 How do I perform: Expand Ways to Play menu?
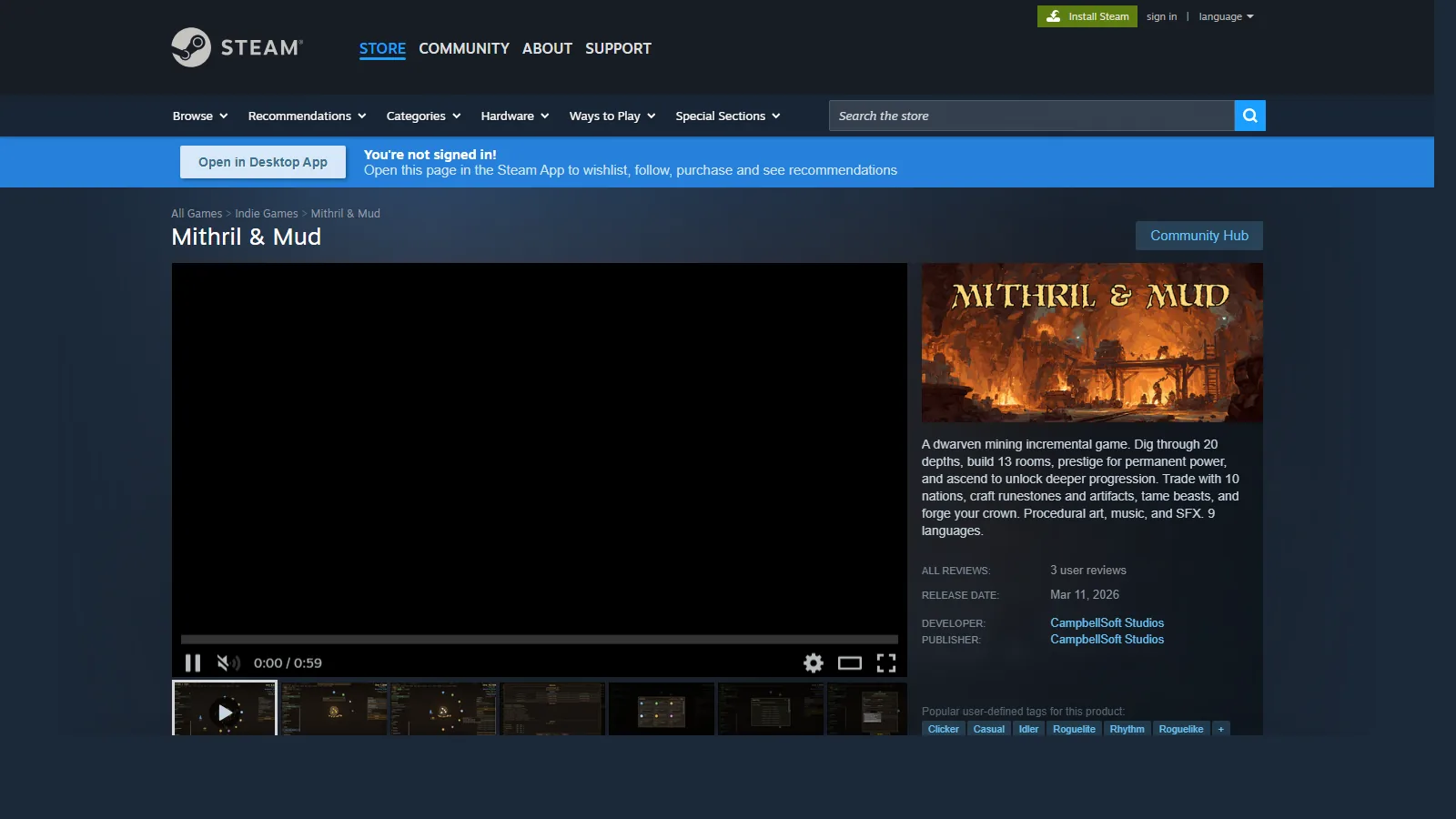point(612,116)
